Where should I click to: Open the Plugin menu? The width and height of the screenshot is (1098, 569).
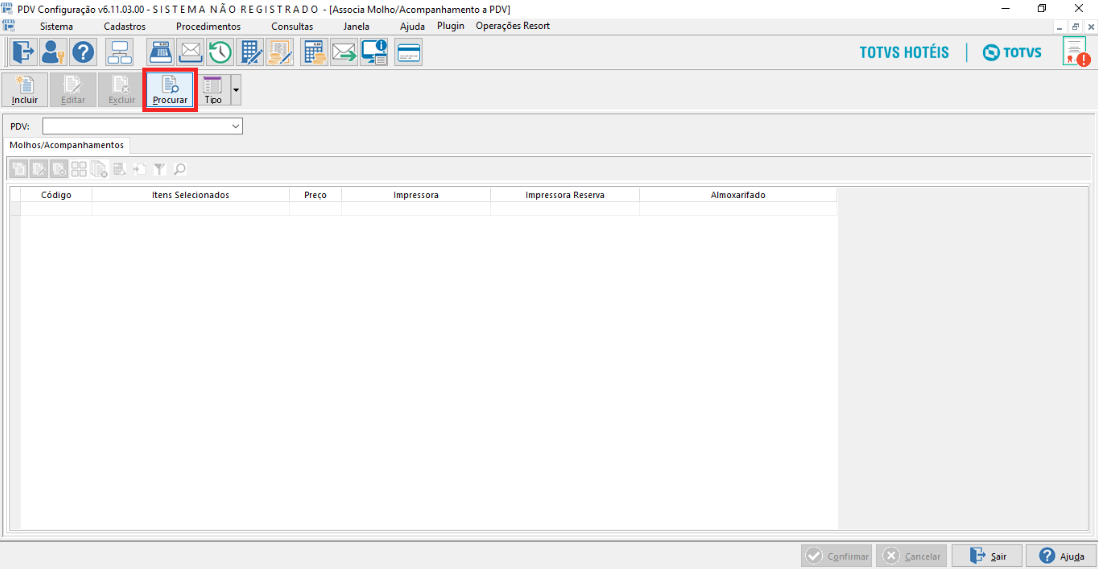451,25
